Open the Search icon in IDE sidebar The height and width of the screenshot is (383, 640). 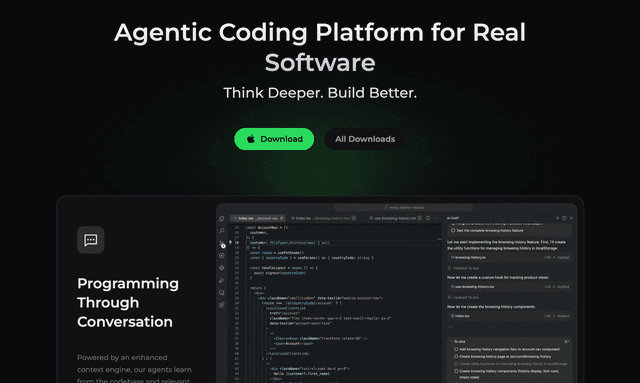coord(222,231)
